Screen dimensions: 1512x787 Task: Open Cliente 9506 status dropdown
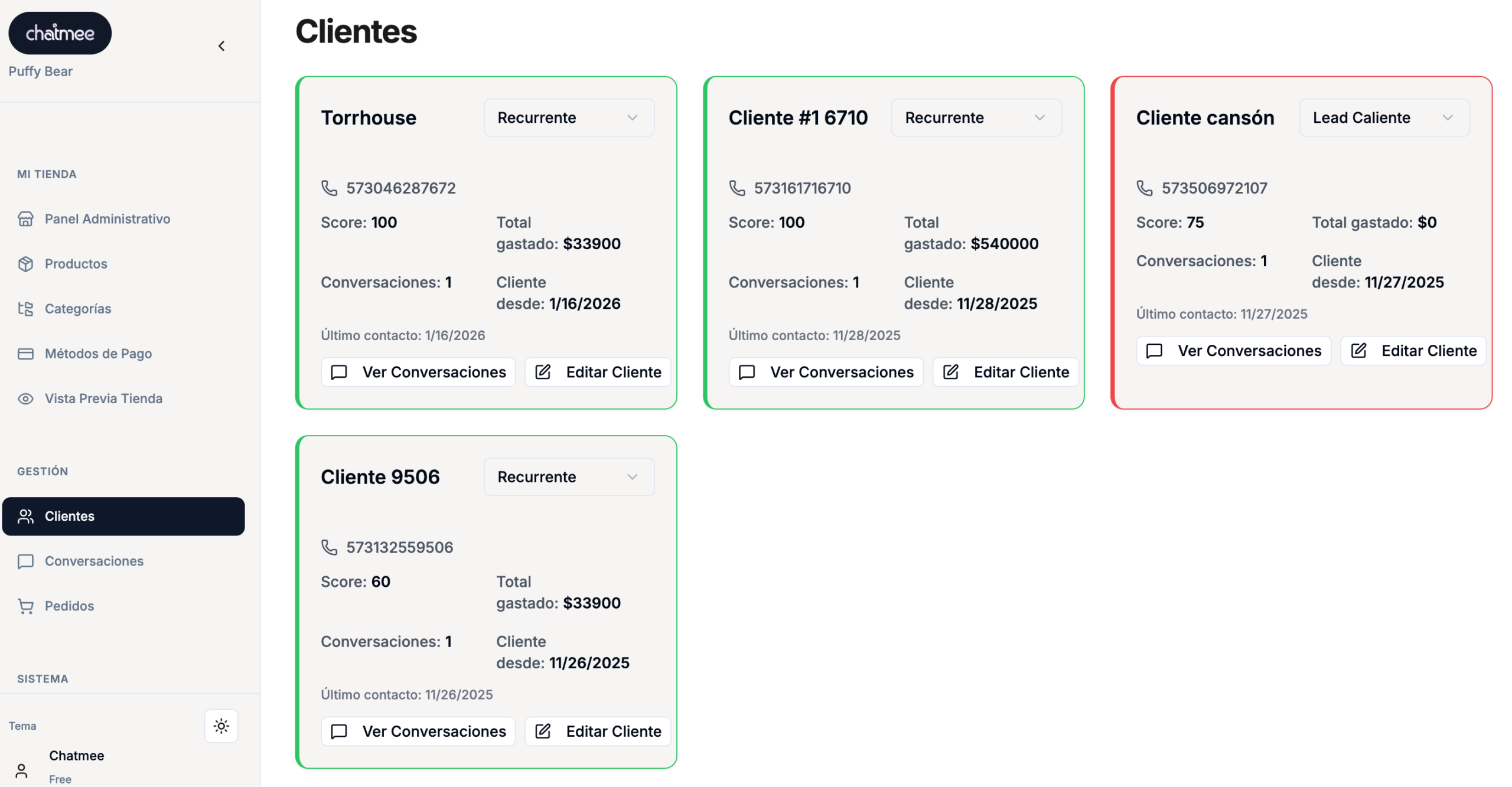[568, 477]
